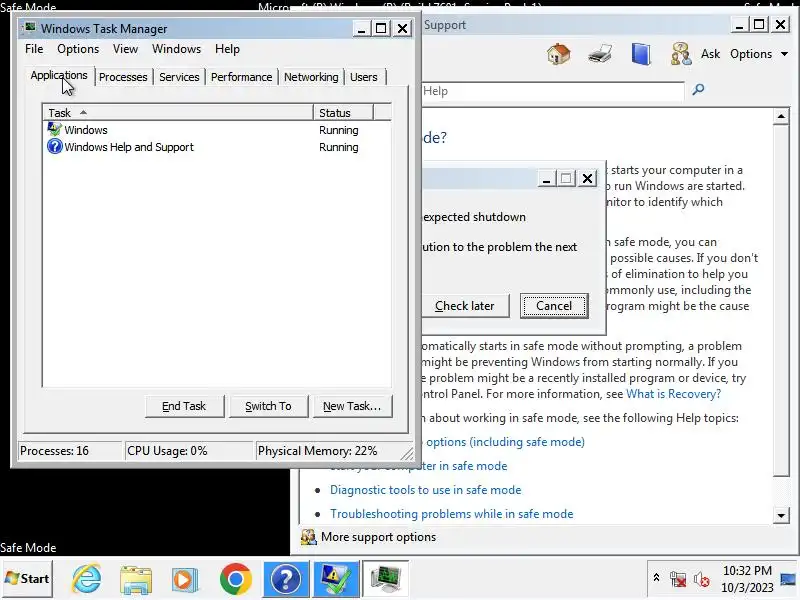800x600 pixels.
Task: Switch to the Processes tab
Action: click(x=123, y=77)
